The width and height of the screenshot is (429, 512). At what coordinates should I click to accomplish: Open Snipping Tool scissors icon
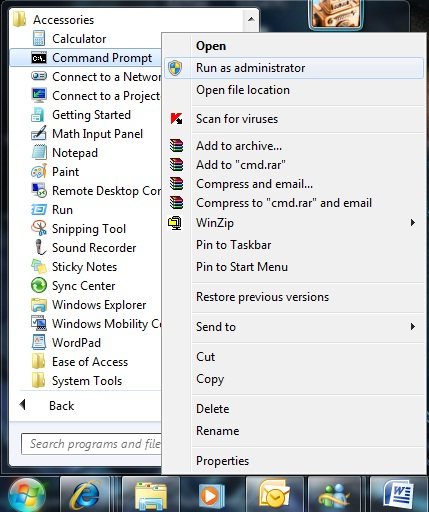click(x=39, y=228)
